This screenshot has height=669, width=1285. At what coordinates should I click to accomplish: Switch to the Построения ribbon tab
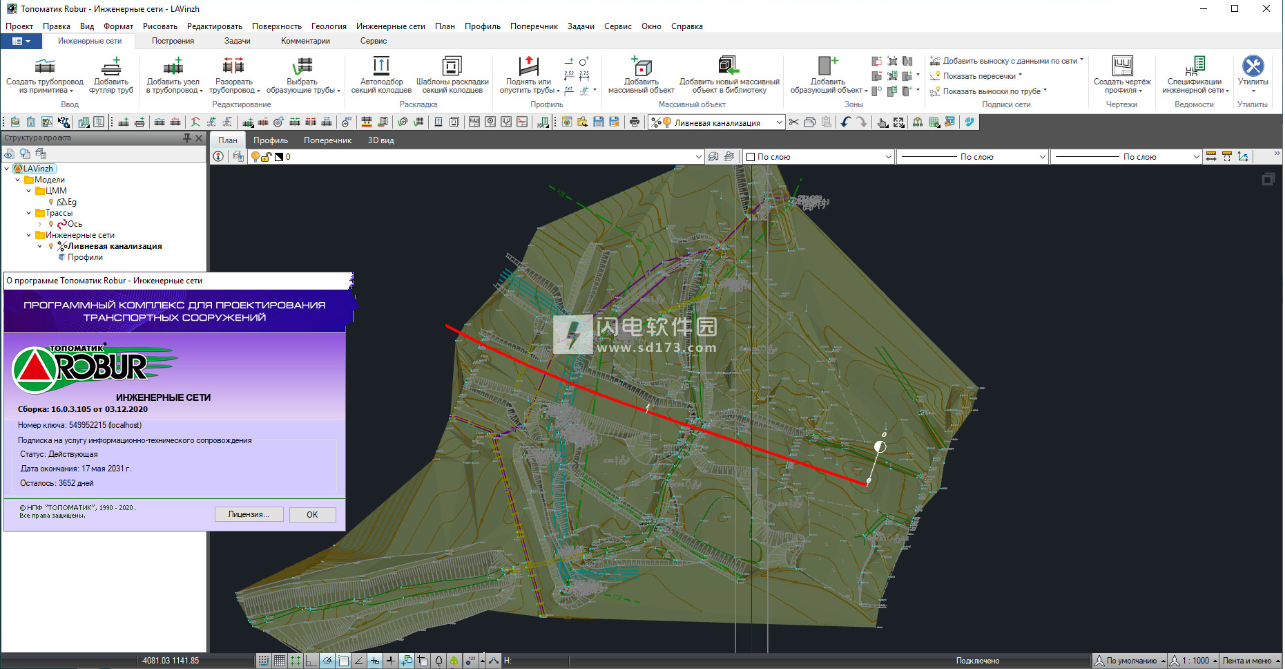coord(173,42)
